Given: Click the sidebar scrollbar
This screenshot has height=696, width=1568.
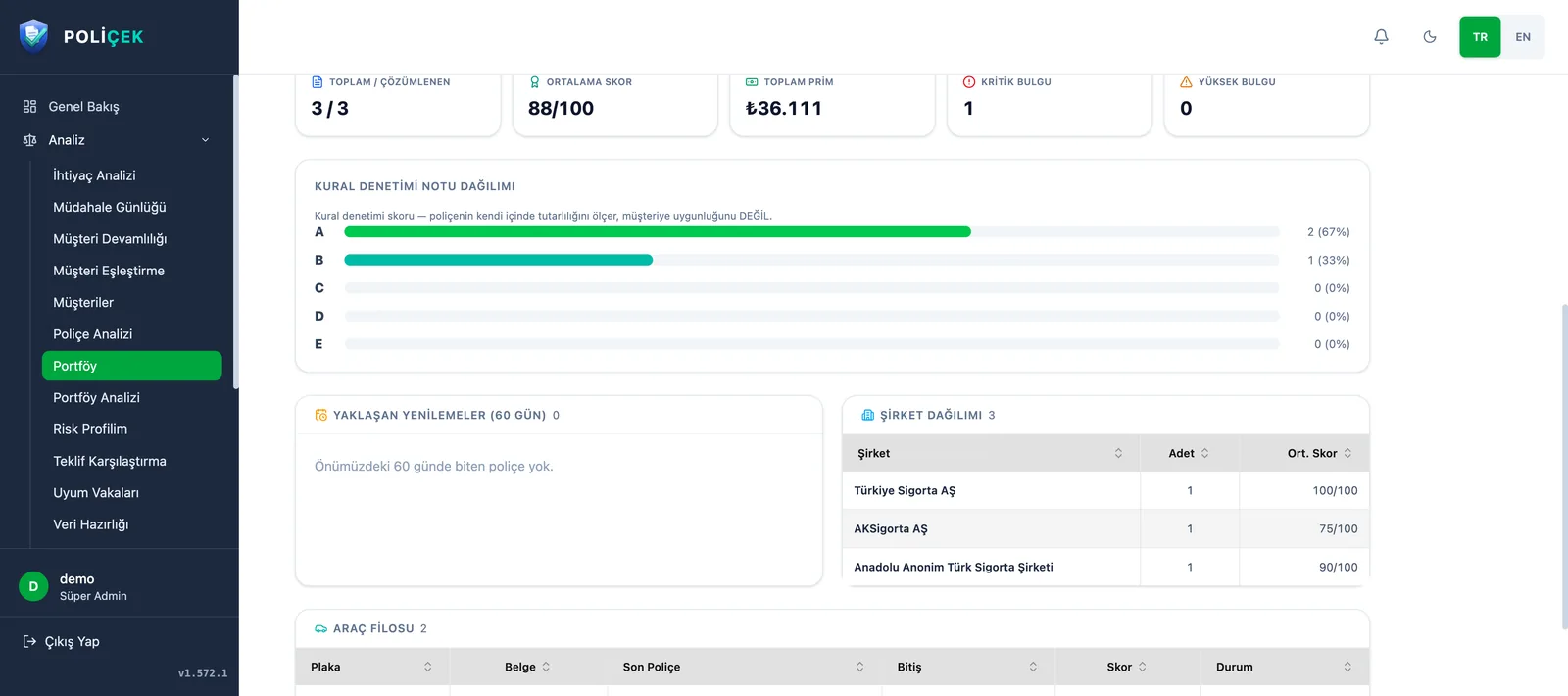Looking at the screenshot, I should coord(235,232).
